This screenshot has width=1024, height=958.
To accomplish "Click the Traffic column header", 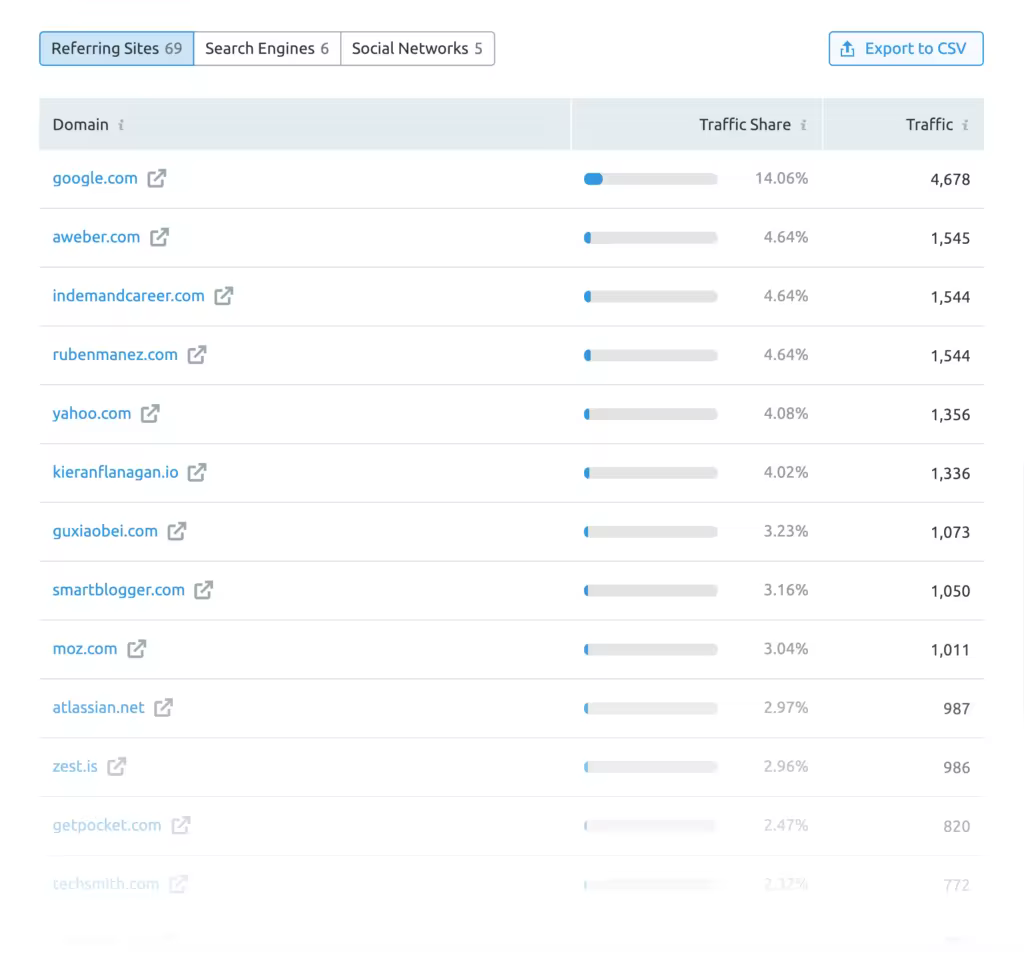I will [x=903, y=125].
